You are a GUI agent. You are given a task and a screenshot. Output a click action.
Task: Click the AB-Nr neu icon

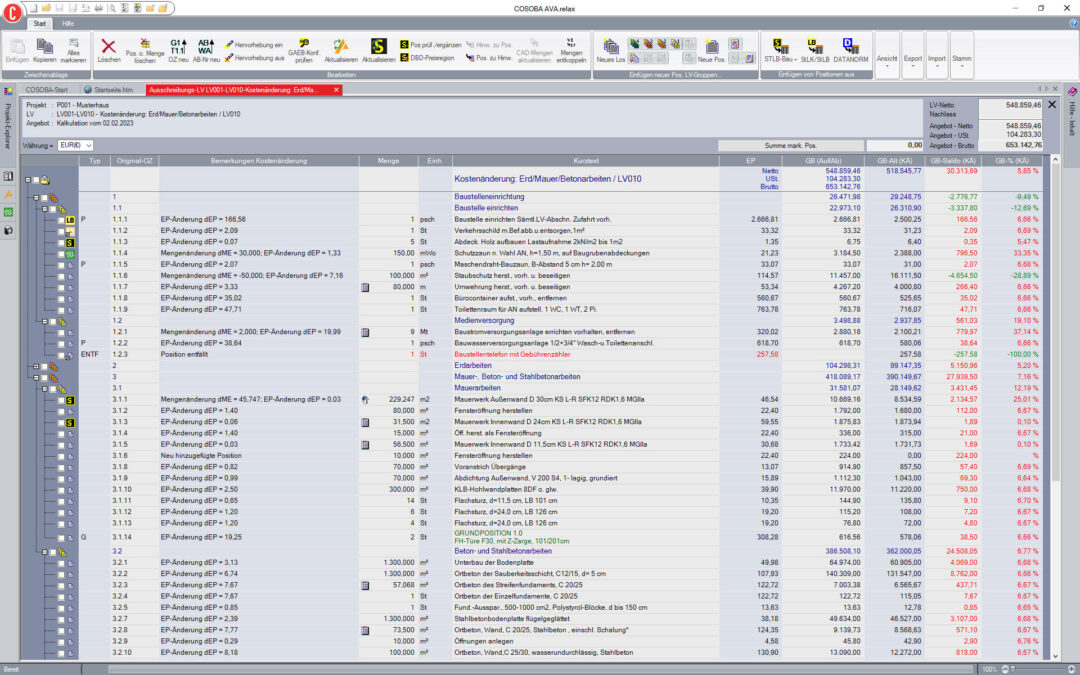coord(206,51)
